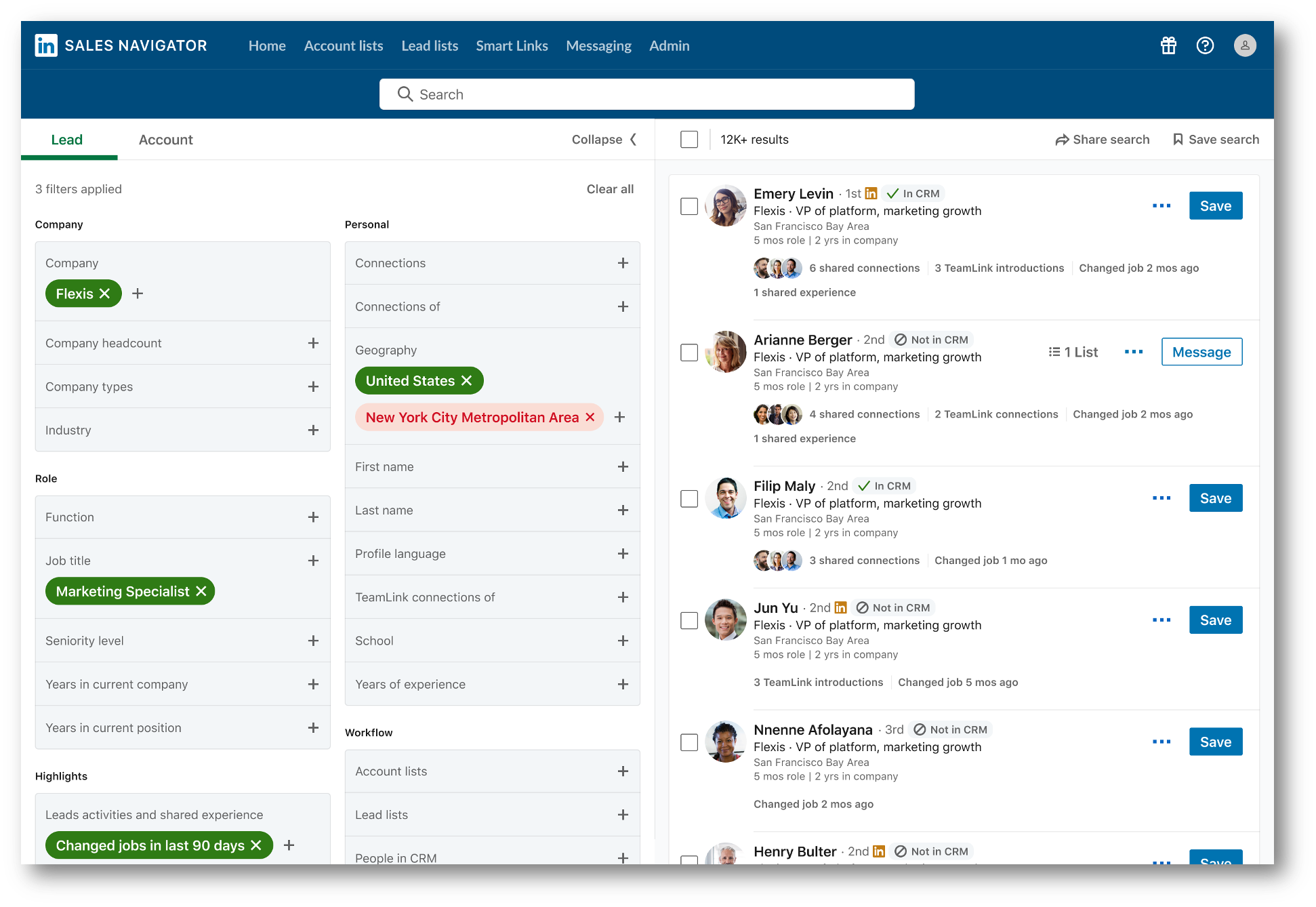This screenshot has height=907, width=1316.
Task: Add highlight next to Changed jobs chip
Action: [289, 845]
